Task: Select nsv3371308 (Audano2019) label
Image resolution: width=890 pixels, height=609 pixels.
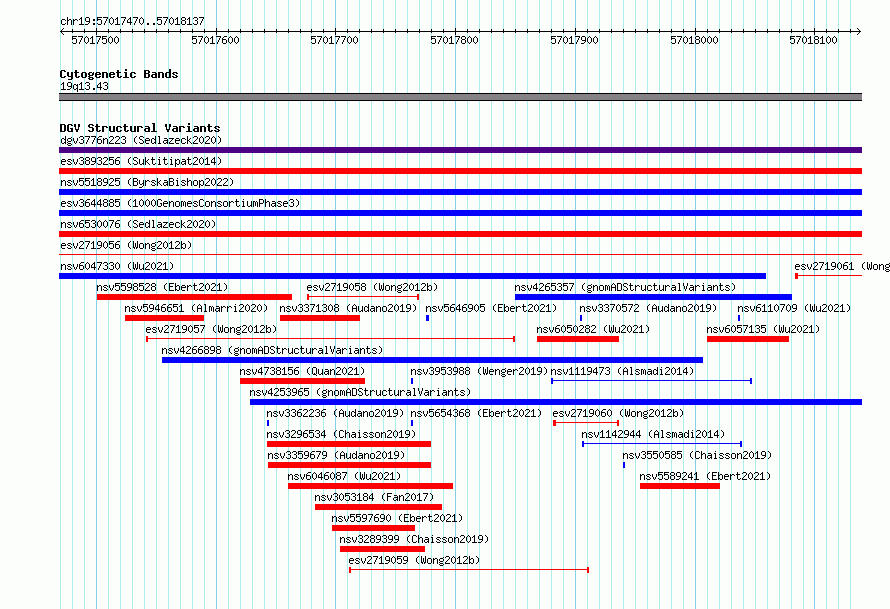Action: [x=349, y=308]
